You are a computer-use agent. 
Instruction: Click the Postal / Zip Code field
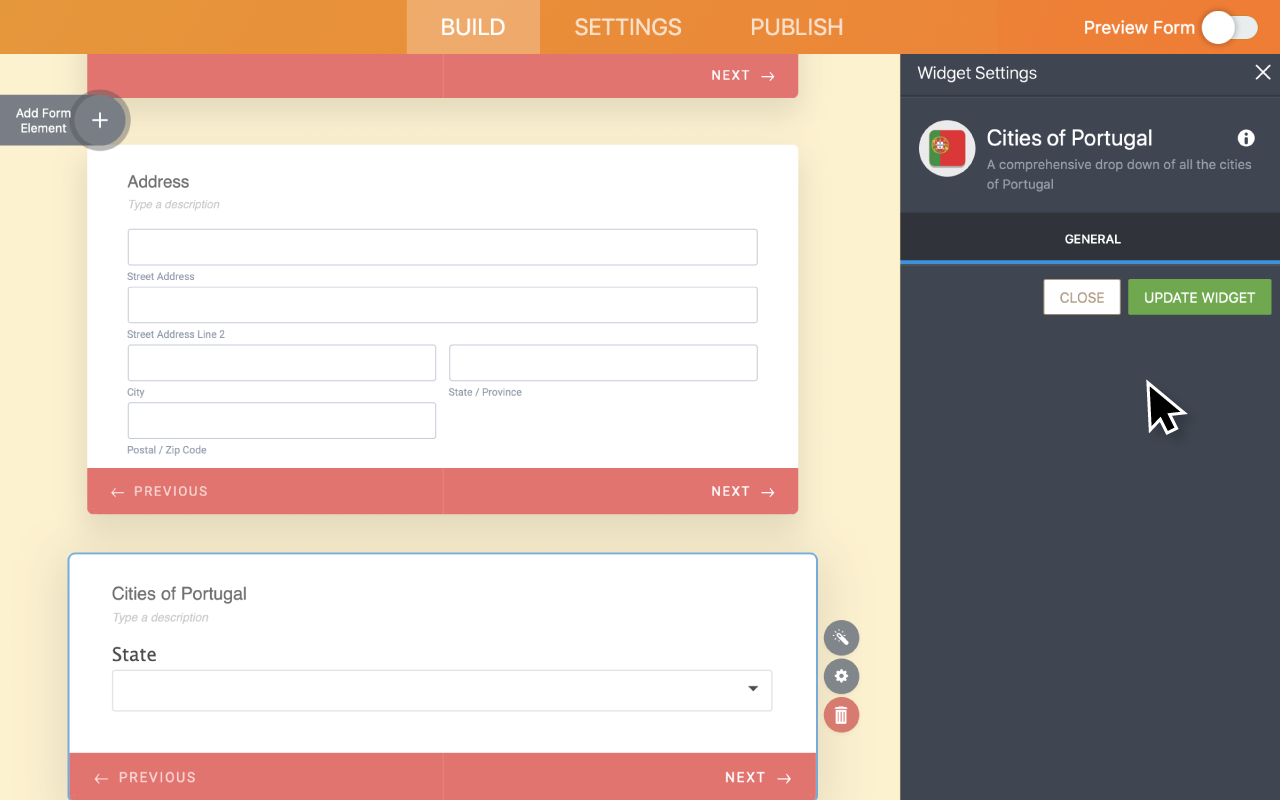[x=281, y=421]
